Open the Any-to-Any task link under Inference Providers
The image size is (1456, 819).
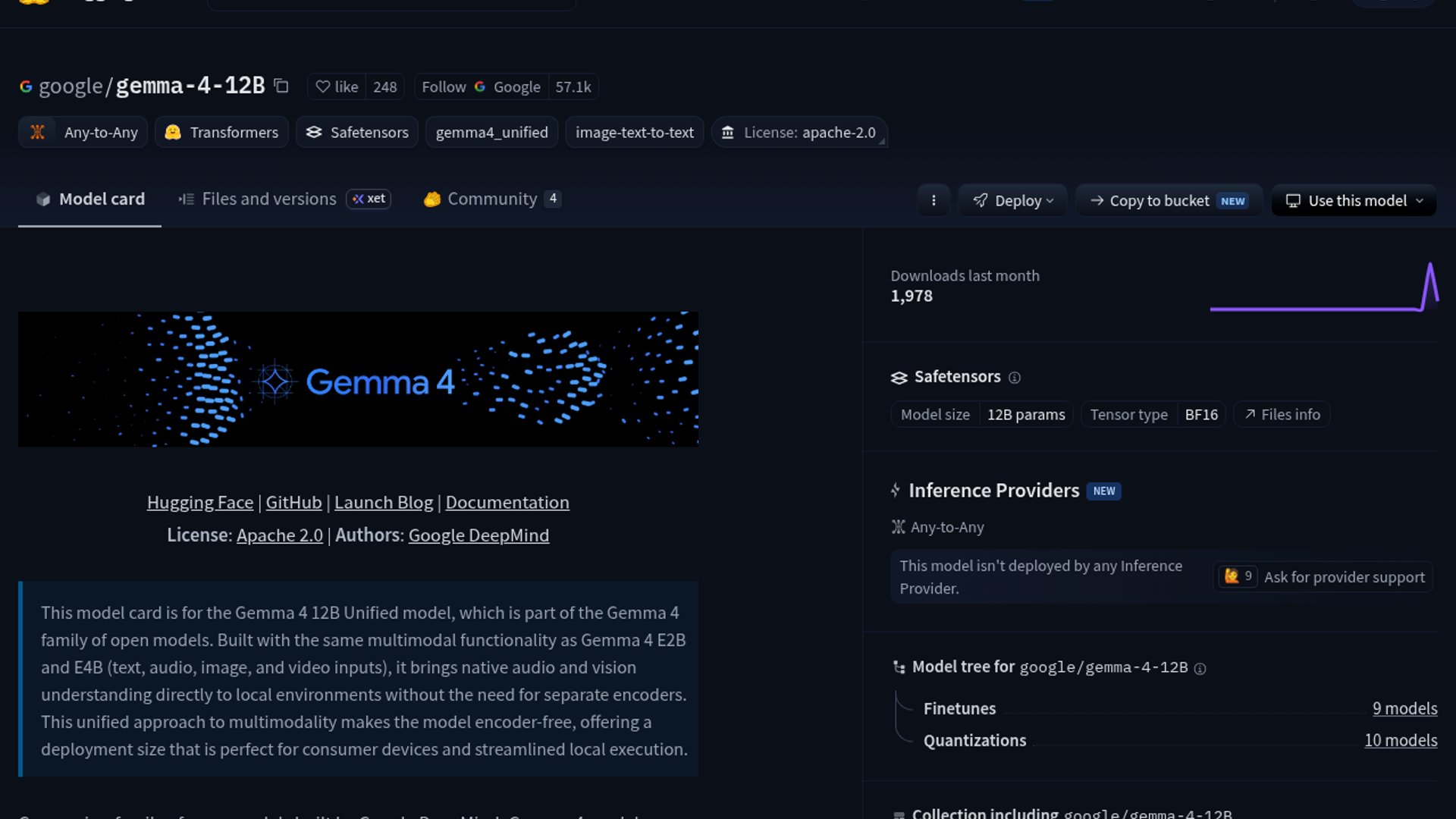tap(937, 527)
